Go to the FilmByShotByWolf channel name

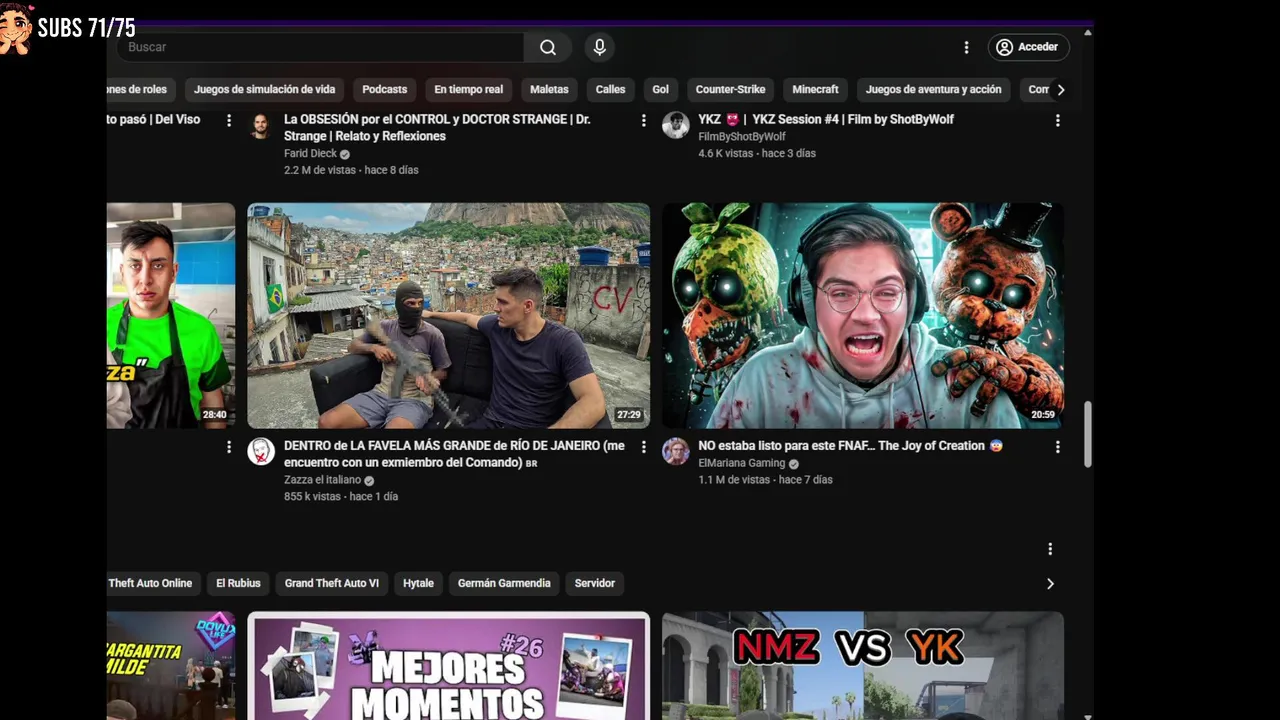tap(741, 137)
